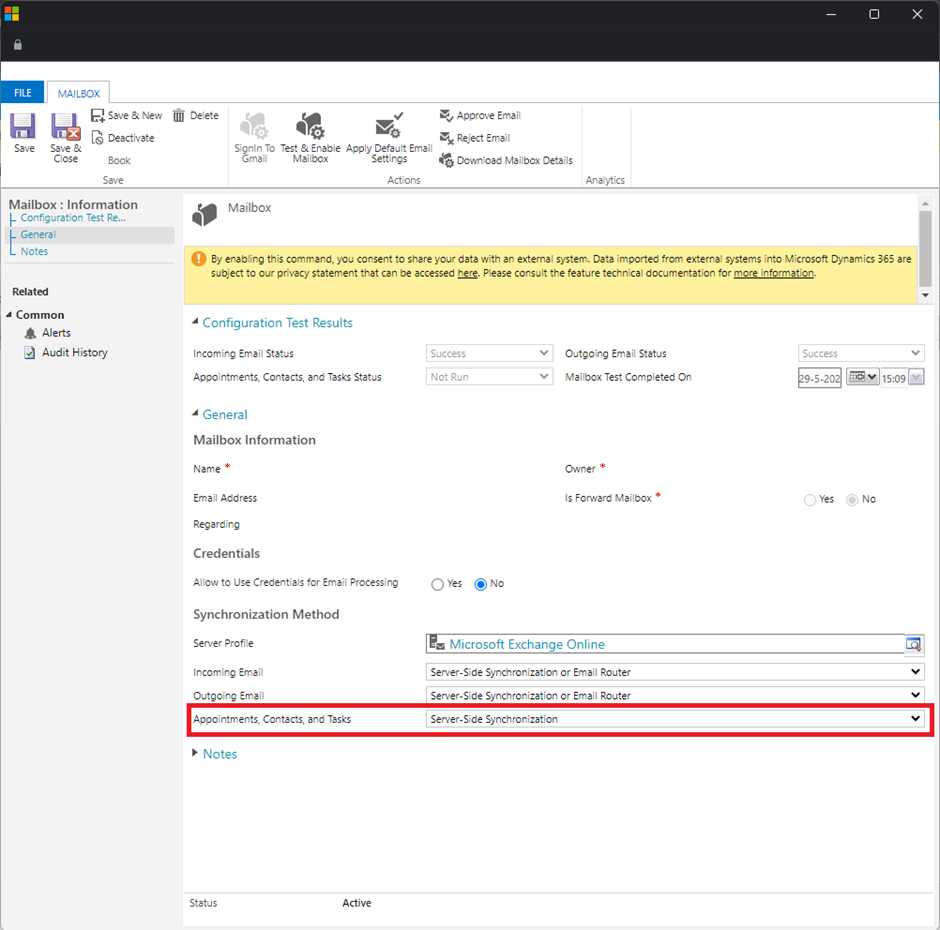The image size is (940, 930).
Task: Select Yes for Is Forward Mailbox
Action: tap(810, 499)
